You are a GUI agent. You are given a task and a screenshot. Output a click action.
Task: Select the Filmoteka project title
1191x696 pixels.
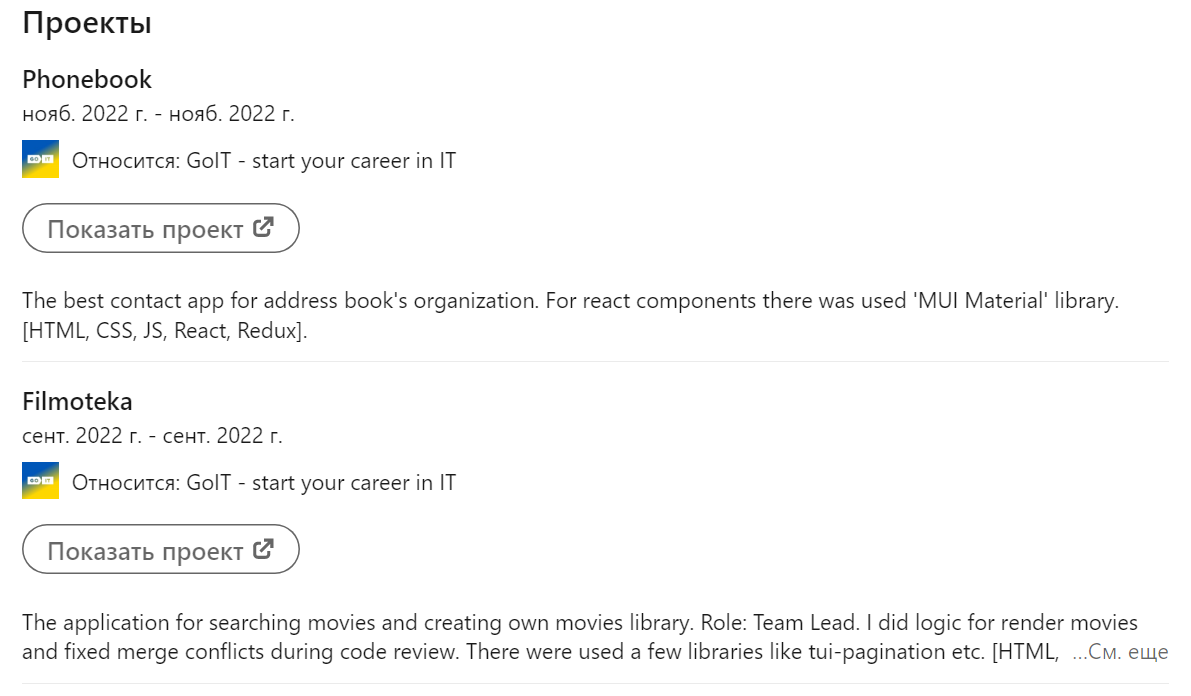(77, 401)
